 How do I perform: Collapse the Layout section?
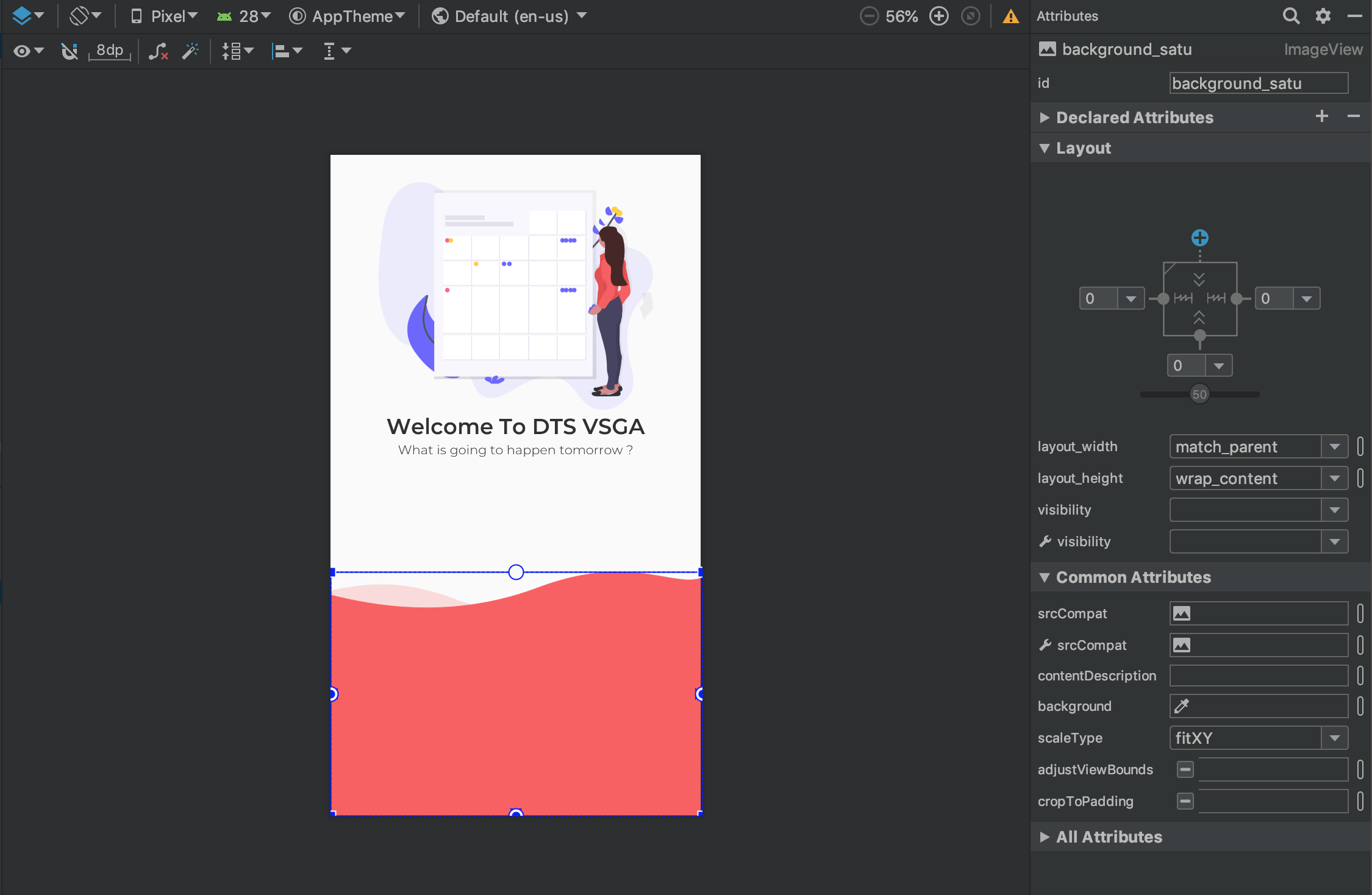(1045, 148)
